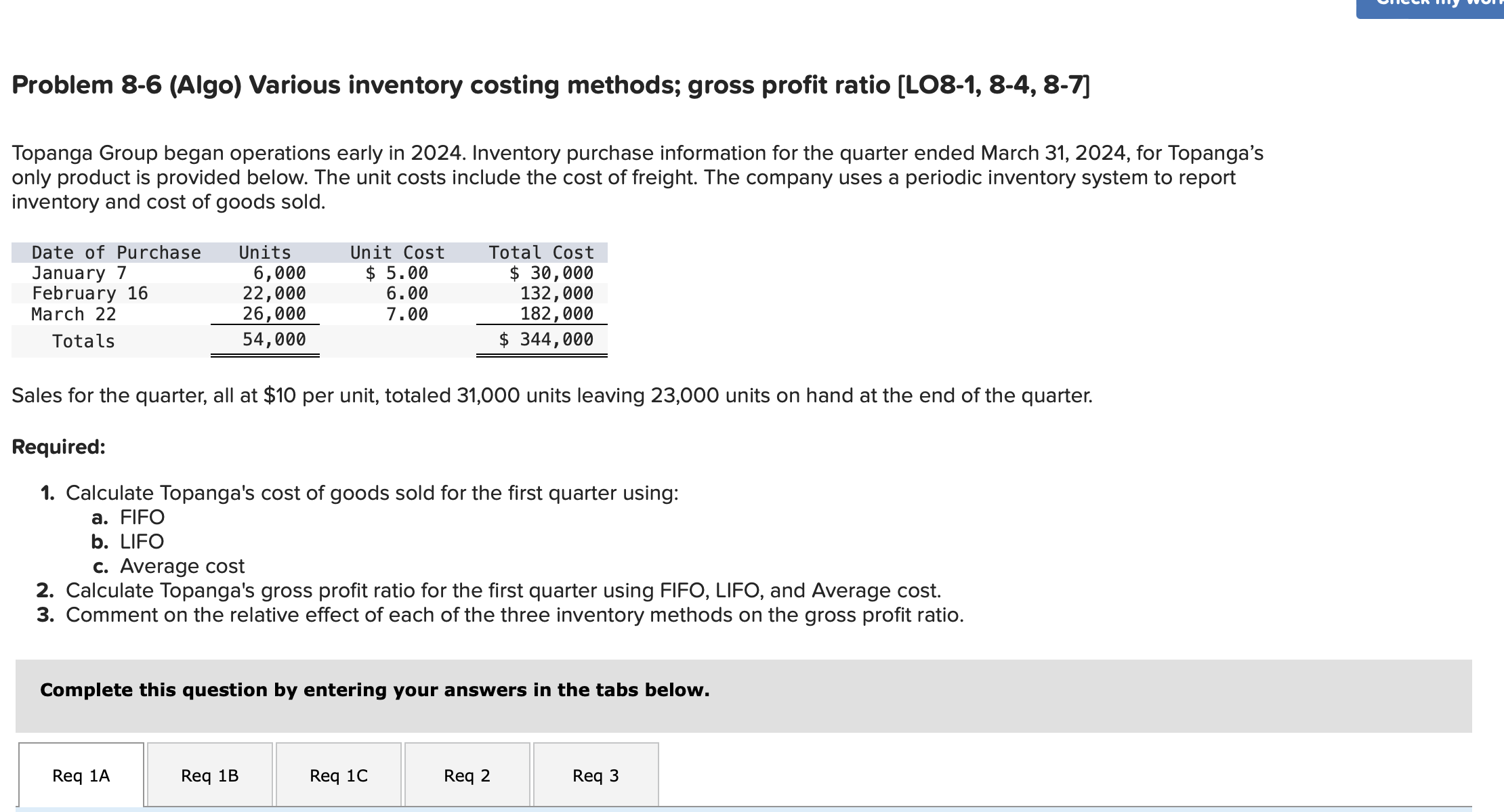Click the LIFO list item under requirement 1
Image resolution: width=1504 pixels, height=812 pixels.
(x=140, y=541)
